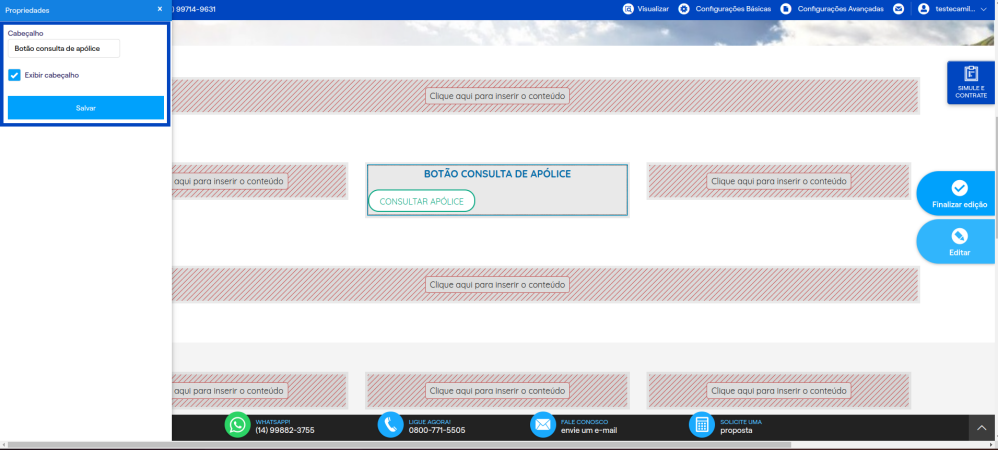1000x450 pixels.
Task: Click the Consultar Apólice button
Action: (x=422, y=201)
